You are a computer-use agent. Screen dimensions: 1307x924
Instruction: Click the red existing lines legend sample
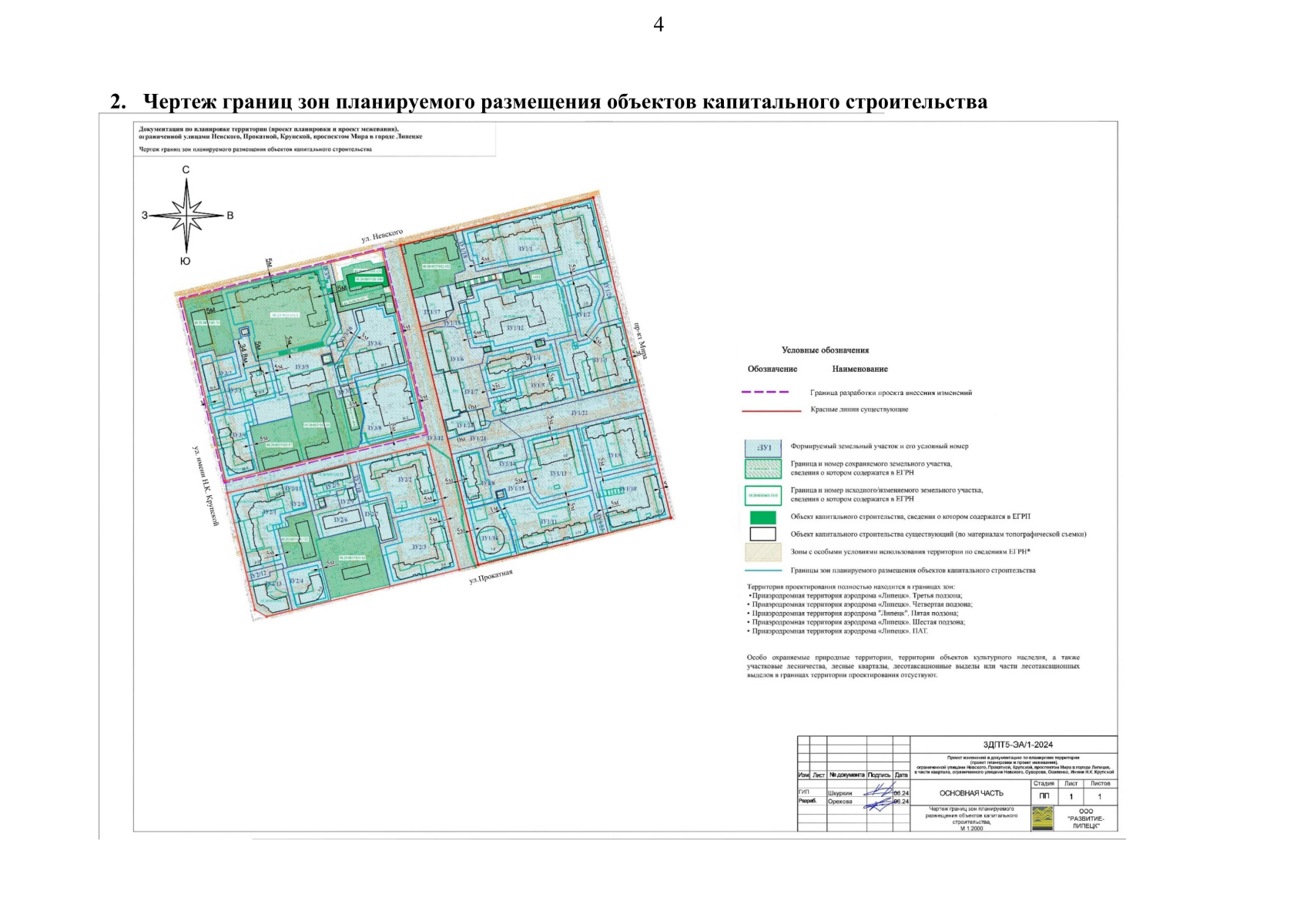pyautogui.click(x=770, y=410)
